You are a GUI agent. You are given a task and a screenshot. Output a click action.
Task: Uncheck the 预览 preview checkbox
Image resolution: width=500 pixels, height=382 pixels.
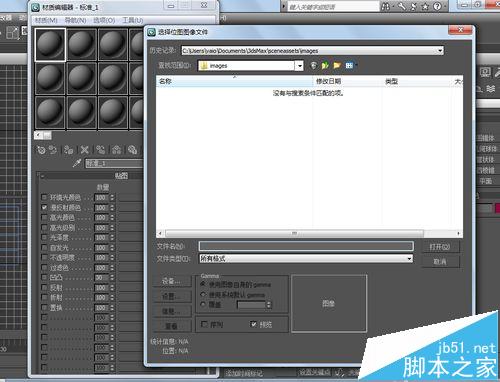[x=254, y=324]
